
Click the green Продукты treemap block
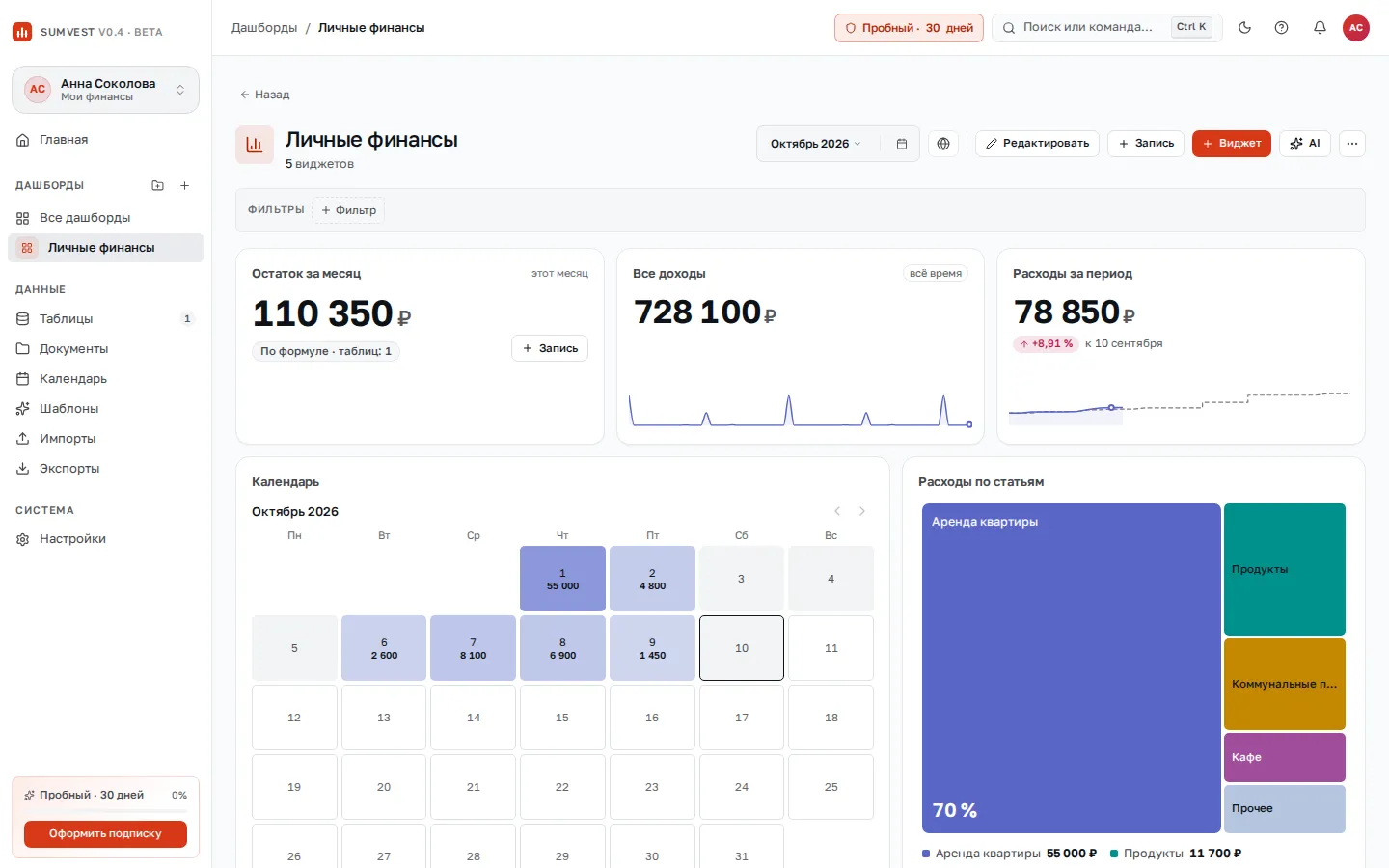click(x=1285, y=569)
